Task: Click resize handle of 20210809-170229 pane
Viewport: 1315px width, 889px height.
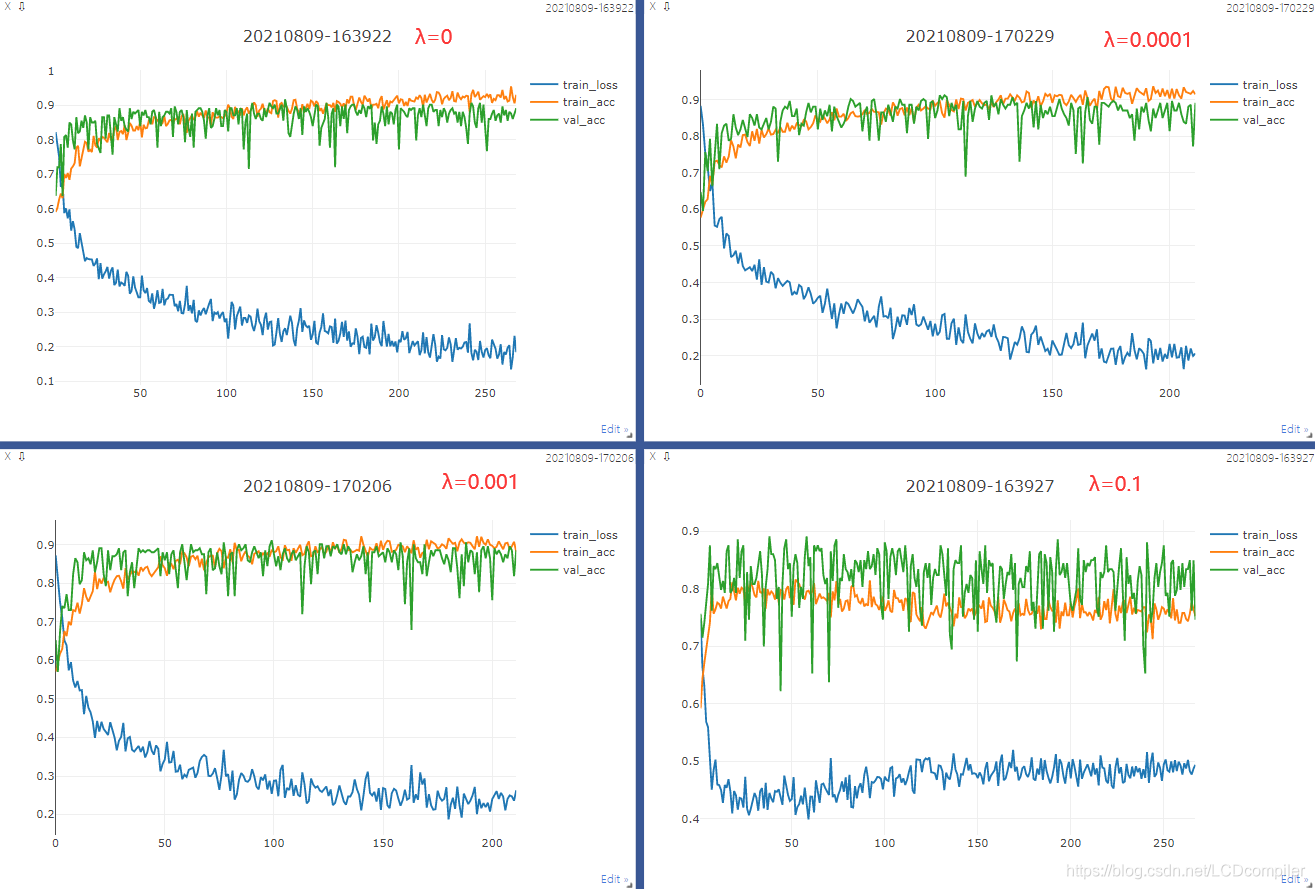Action: click(1308, 434)
